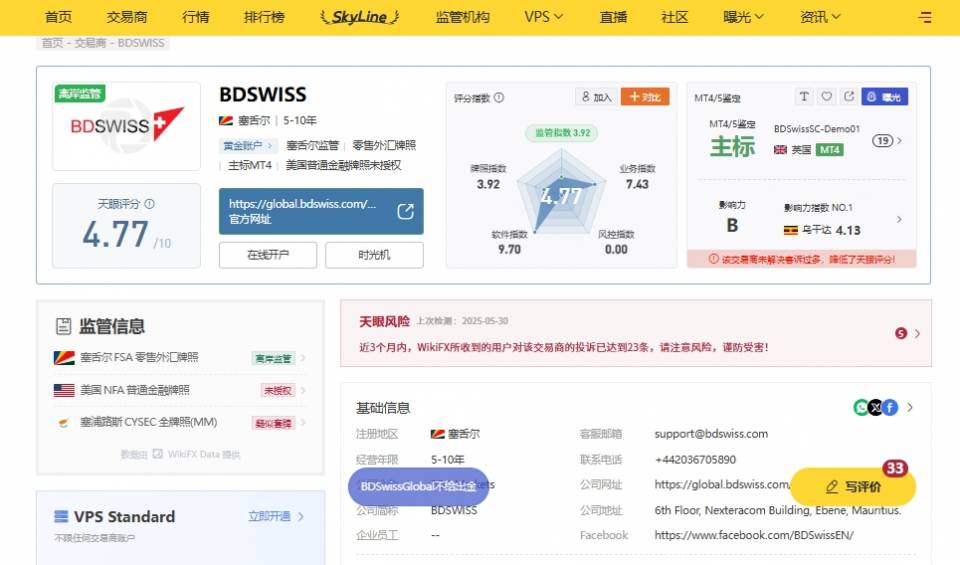Click the 未授权 tag on NFA row

pyautogui.click(x=277, y=391)
